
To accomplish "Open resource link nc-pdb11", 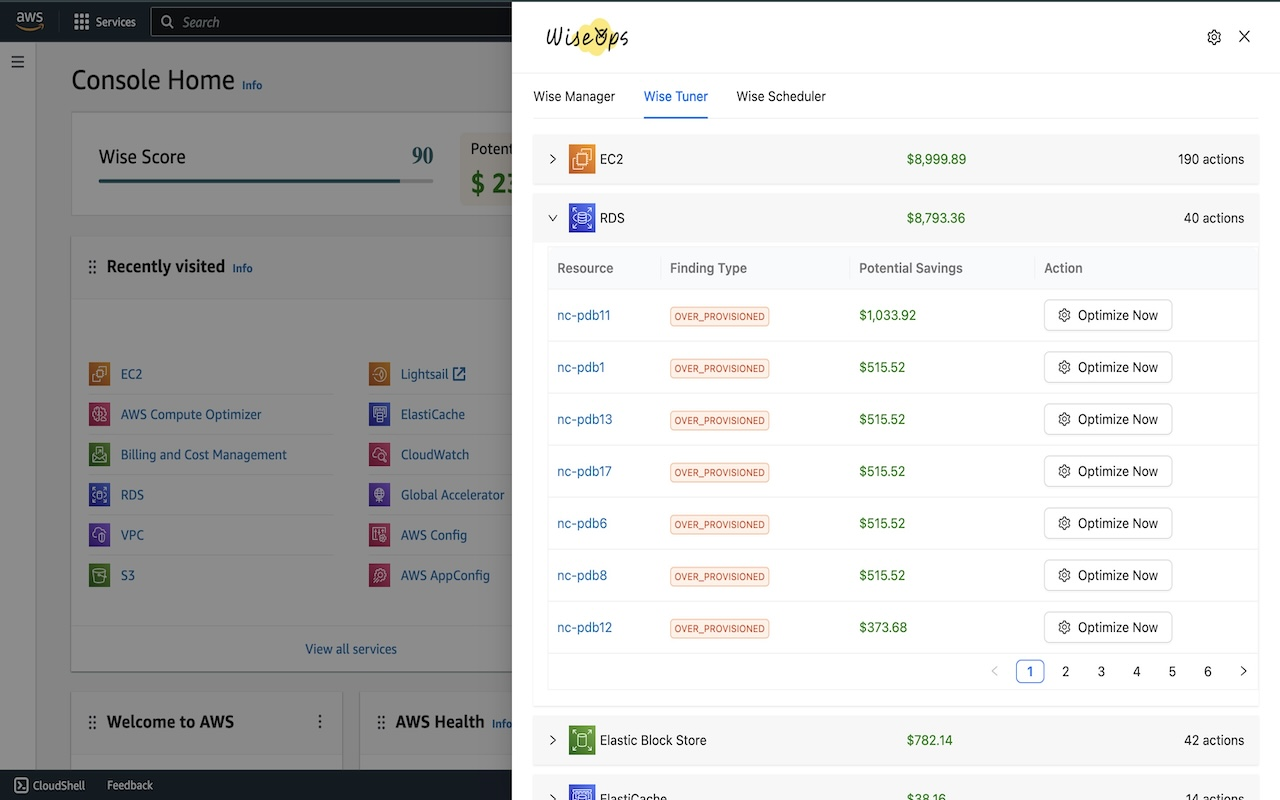I will 584,315.
